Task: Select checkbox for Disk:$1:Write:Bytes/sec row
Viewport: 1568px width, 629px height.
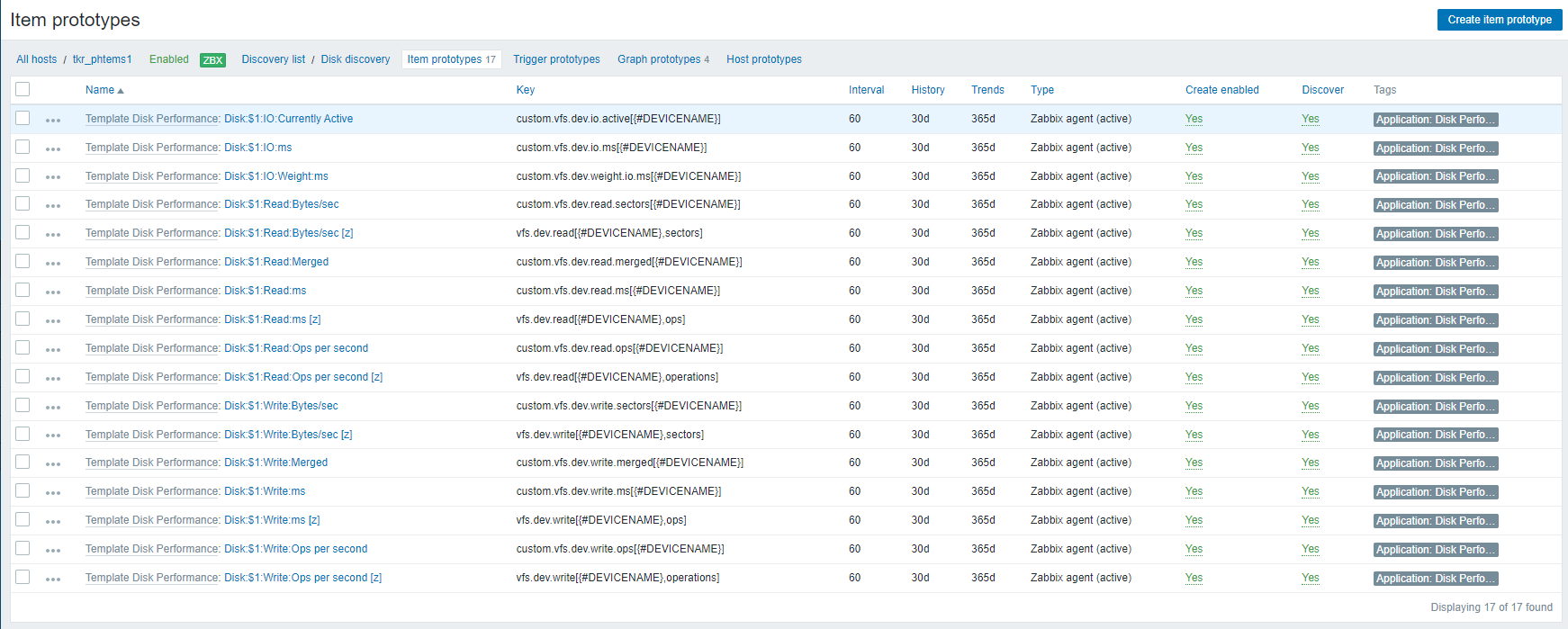Action: (x=23, y=405)
